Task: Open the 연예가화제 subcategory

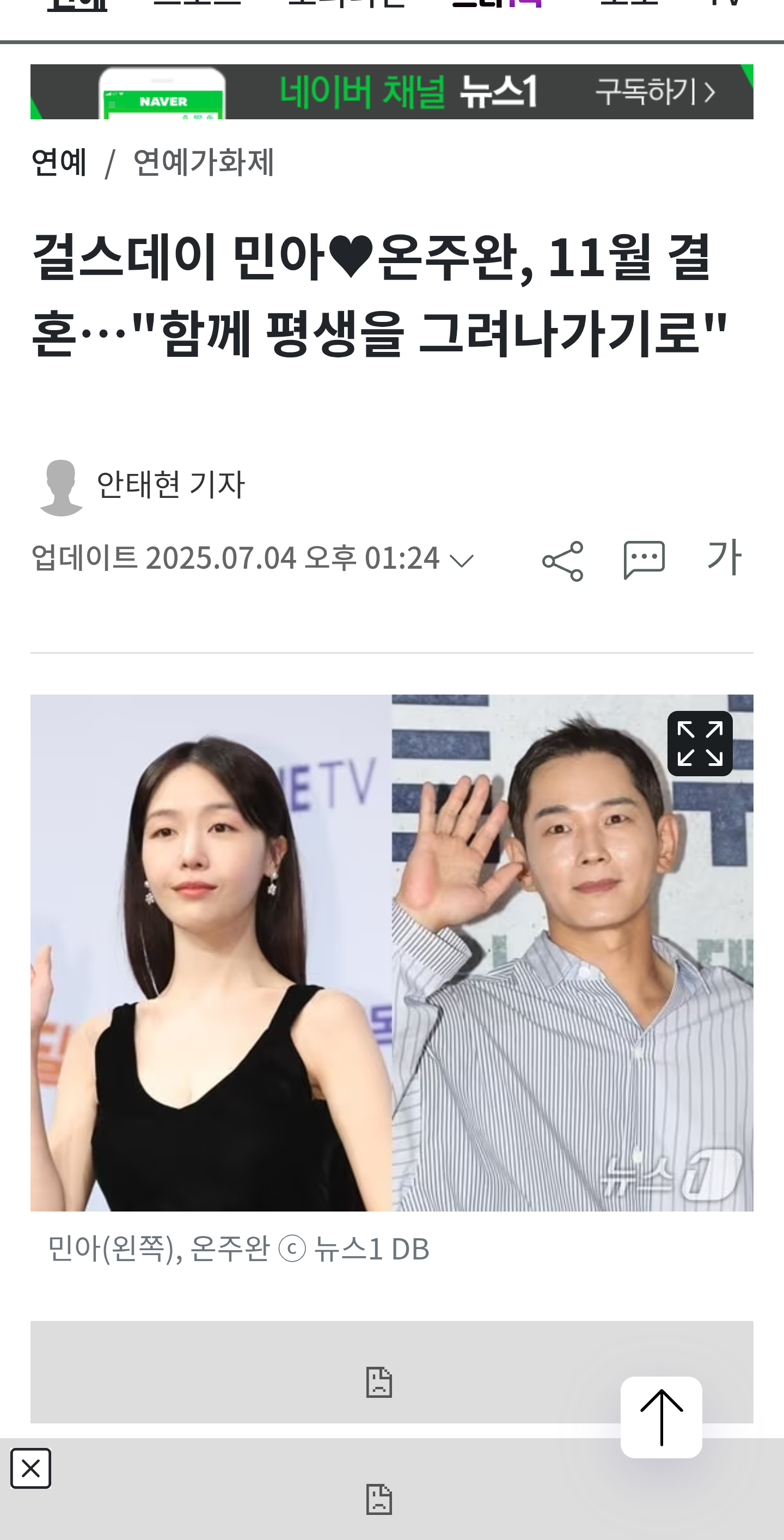Action: (x=204, y=162)
